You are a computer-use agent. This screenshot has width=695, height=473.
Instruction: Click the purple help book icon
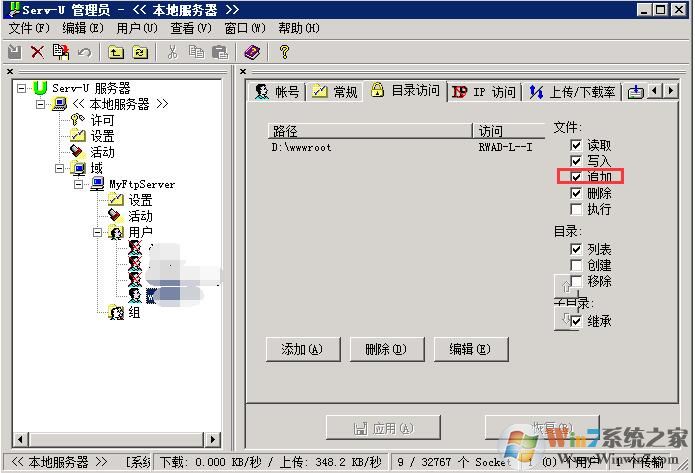point(252,52)
